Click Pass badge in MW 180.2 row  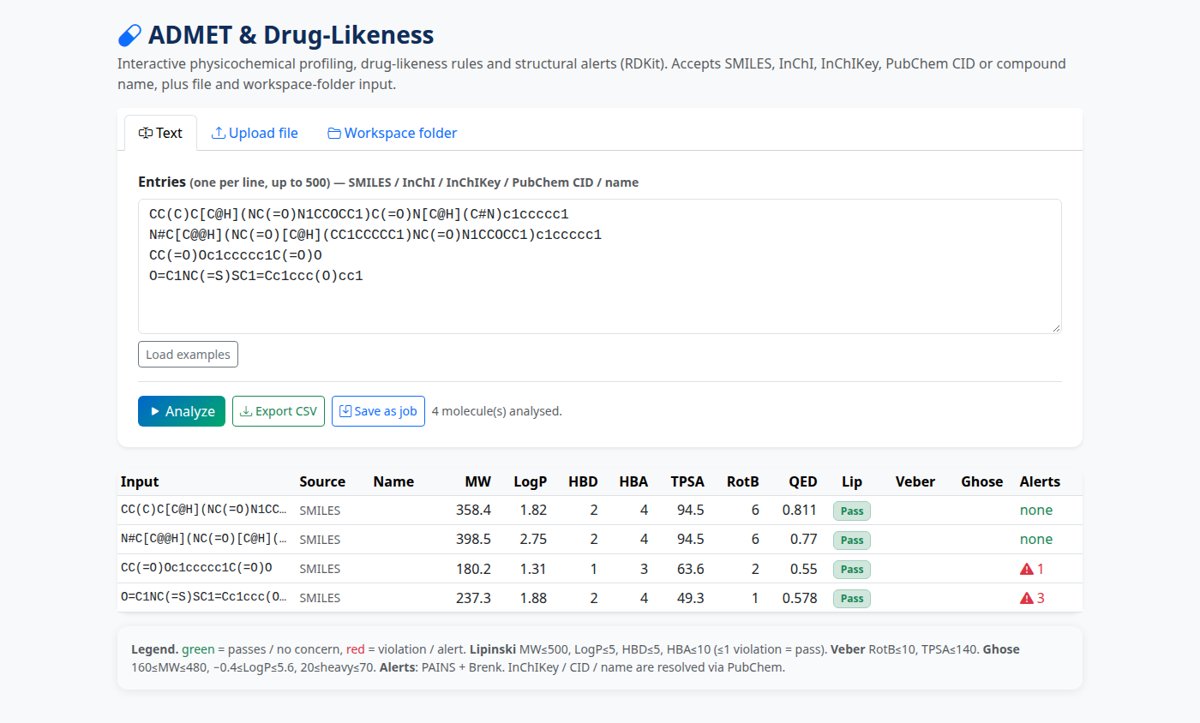pos(852,569)
